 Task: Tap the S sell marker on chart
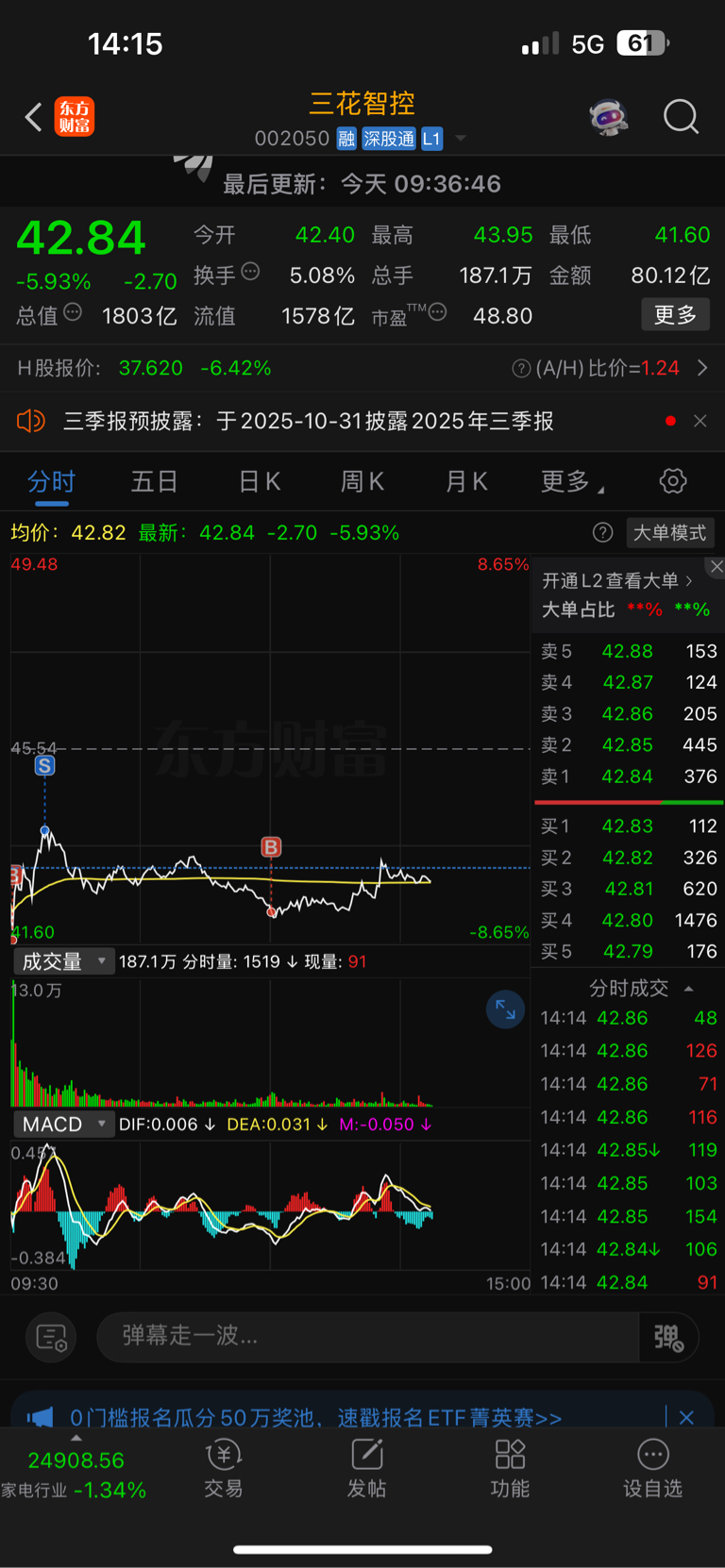(x=44, y=766)
